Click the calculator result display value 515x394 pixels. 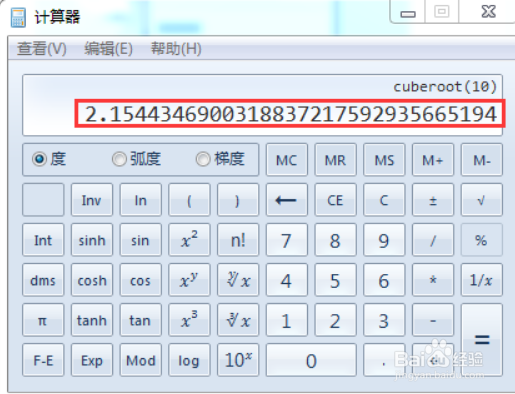[x=291, y=114]
